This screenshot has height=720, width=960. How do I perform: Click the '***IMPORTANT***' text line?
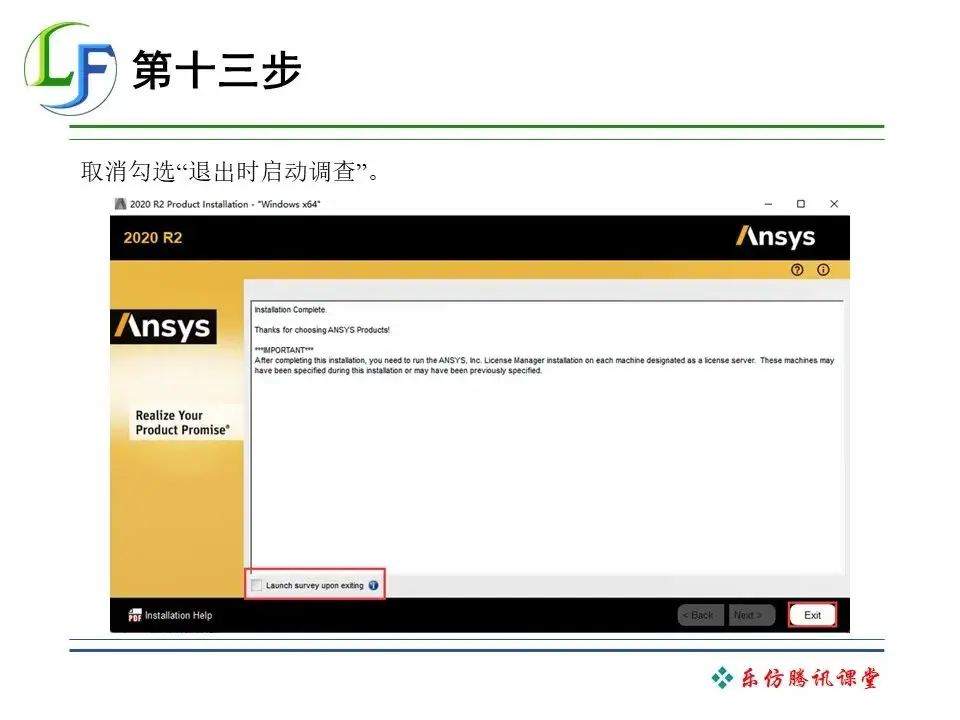[x=284, y=350]
